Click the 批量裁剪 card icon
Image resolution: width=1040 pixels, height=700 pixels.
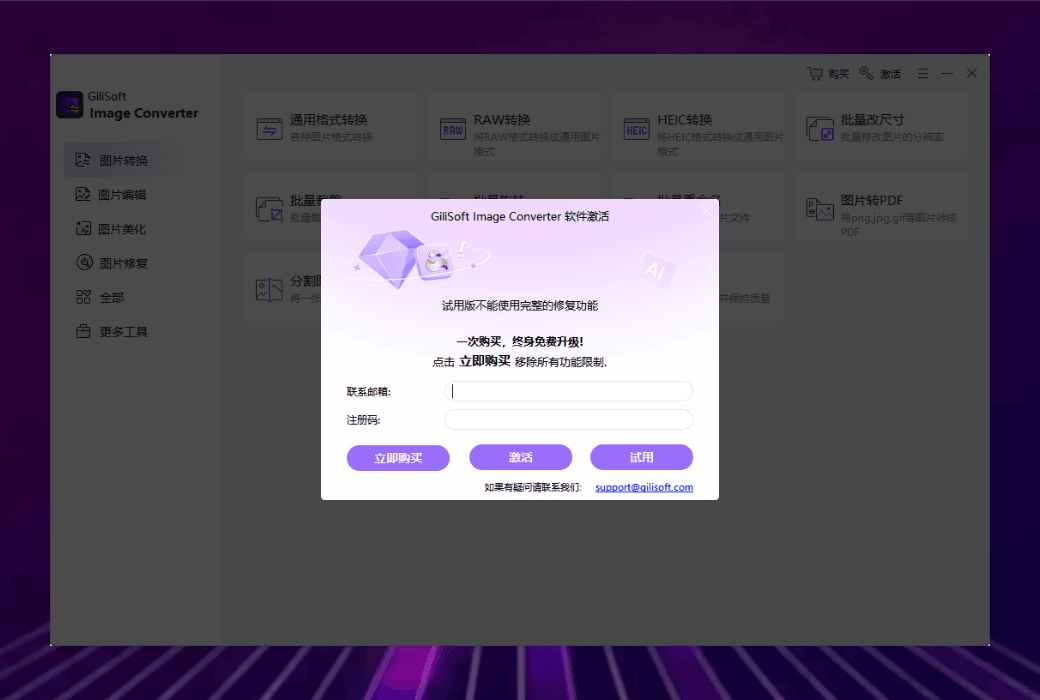pyautogui.click(x=269, y=209)
